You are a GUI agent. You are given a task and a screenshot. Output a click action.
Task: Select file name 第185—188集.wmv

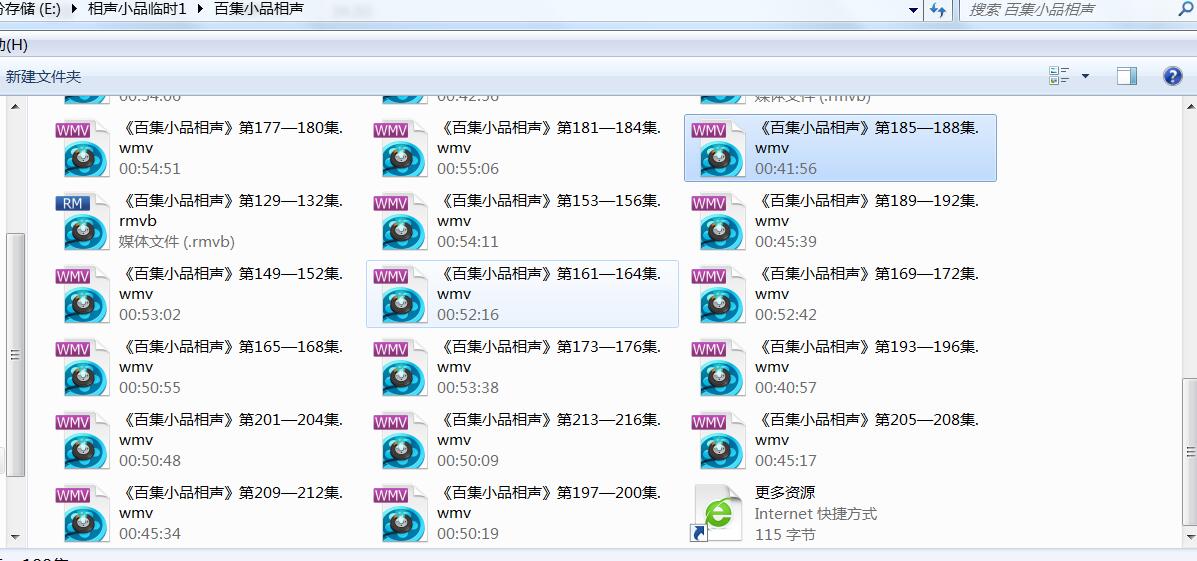coord(867,137)
